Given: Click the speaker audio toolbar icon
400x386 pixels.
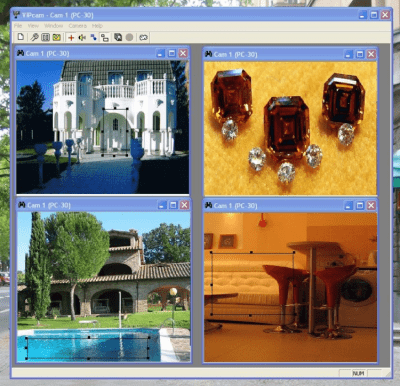Looking at the screenshot, I should point(82,37).
